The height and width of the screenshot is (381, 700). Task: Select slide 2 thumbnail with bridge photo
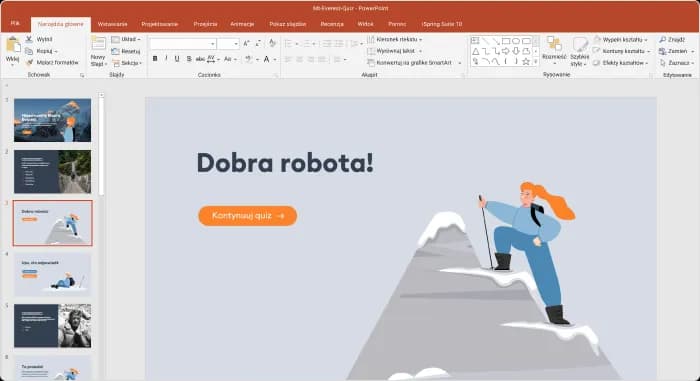[x=52, y=172]
